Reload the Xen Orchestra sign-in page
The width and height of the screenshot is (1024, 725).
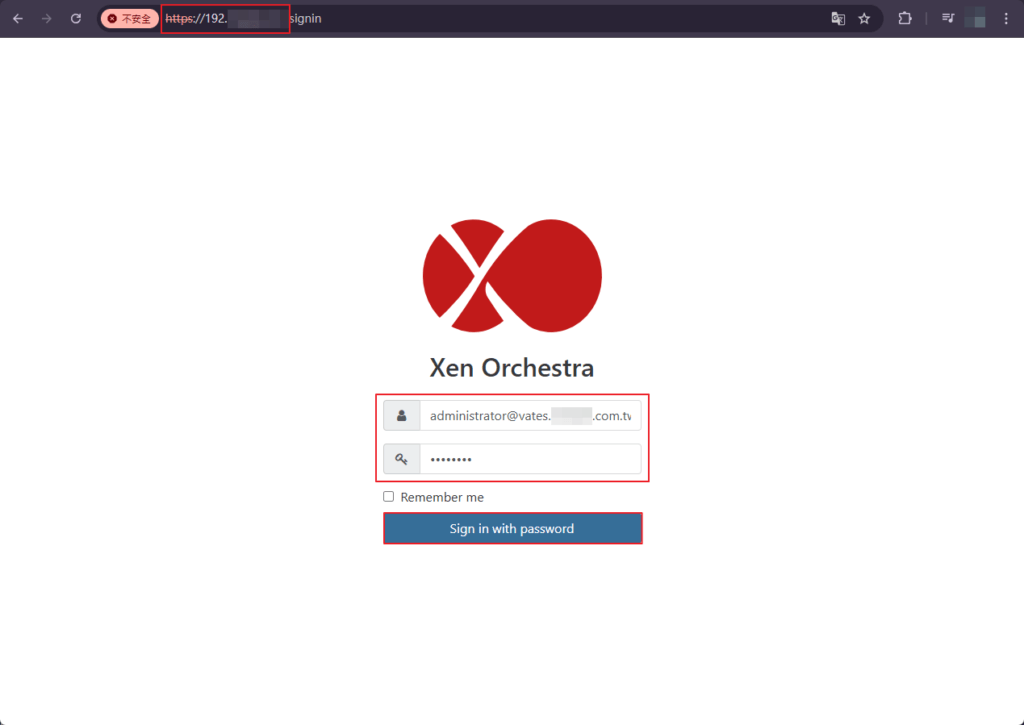(76, 19)
